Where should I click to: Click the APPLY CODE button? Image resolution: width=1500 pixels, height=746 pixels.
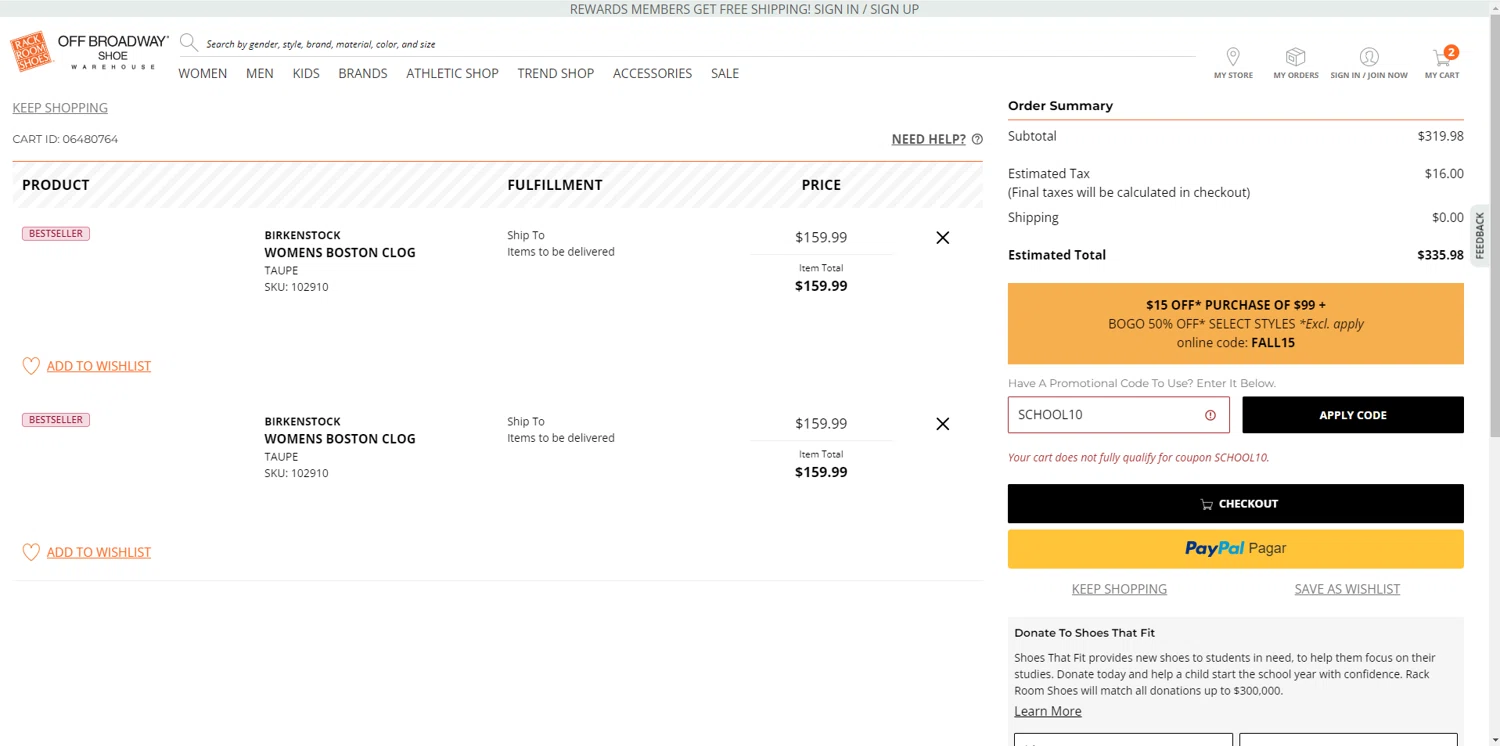coord(1353,415)
